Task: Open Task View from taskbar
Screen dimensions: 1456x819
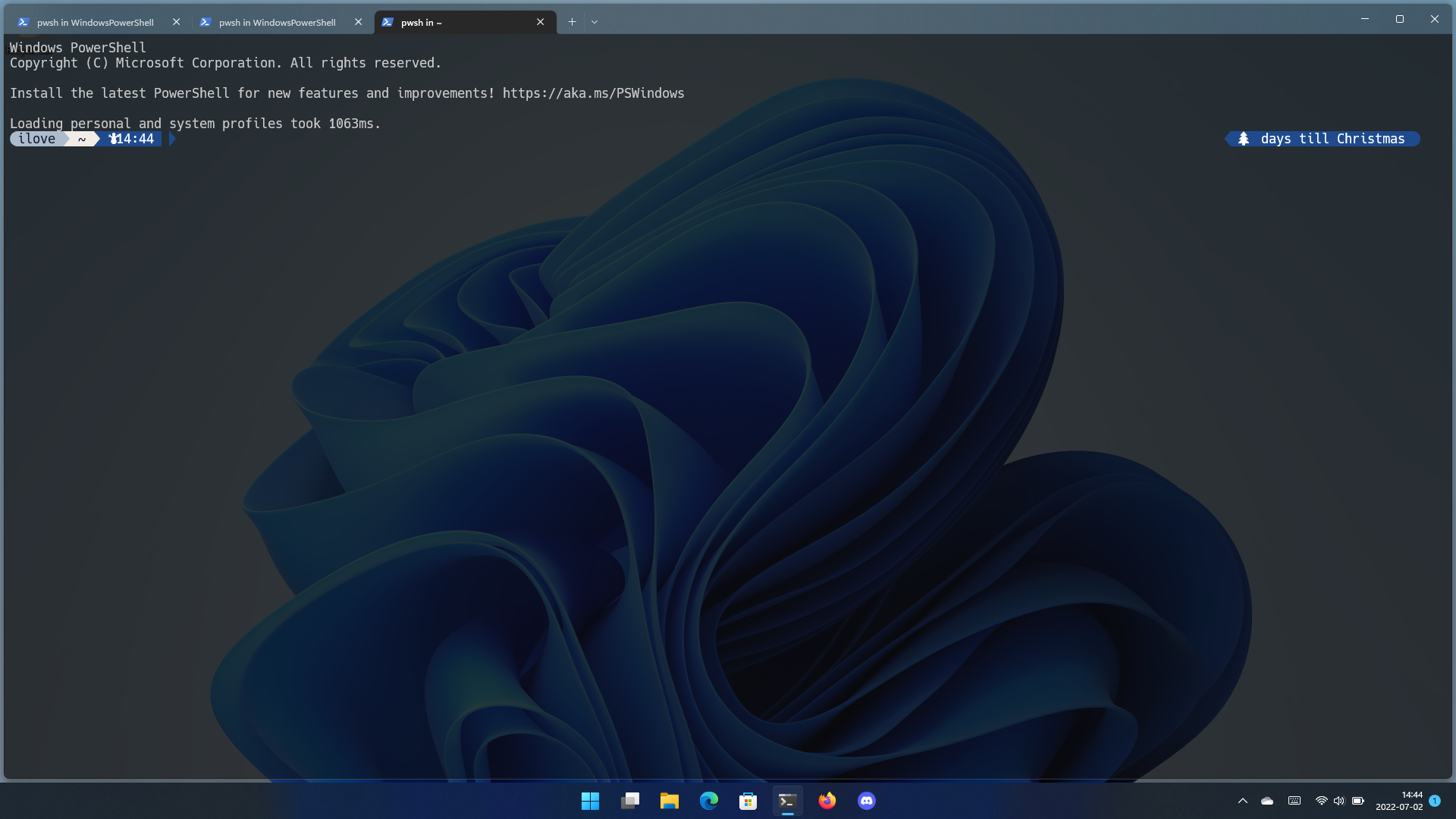Action: pos(630,801)
